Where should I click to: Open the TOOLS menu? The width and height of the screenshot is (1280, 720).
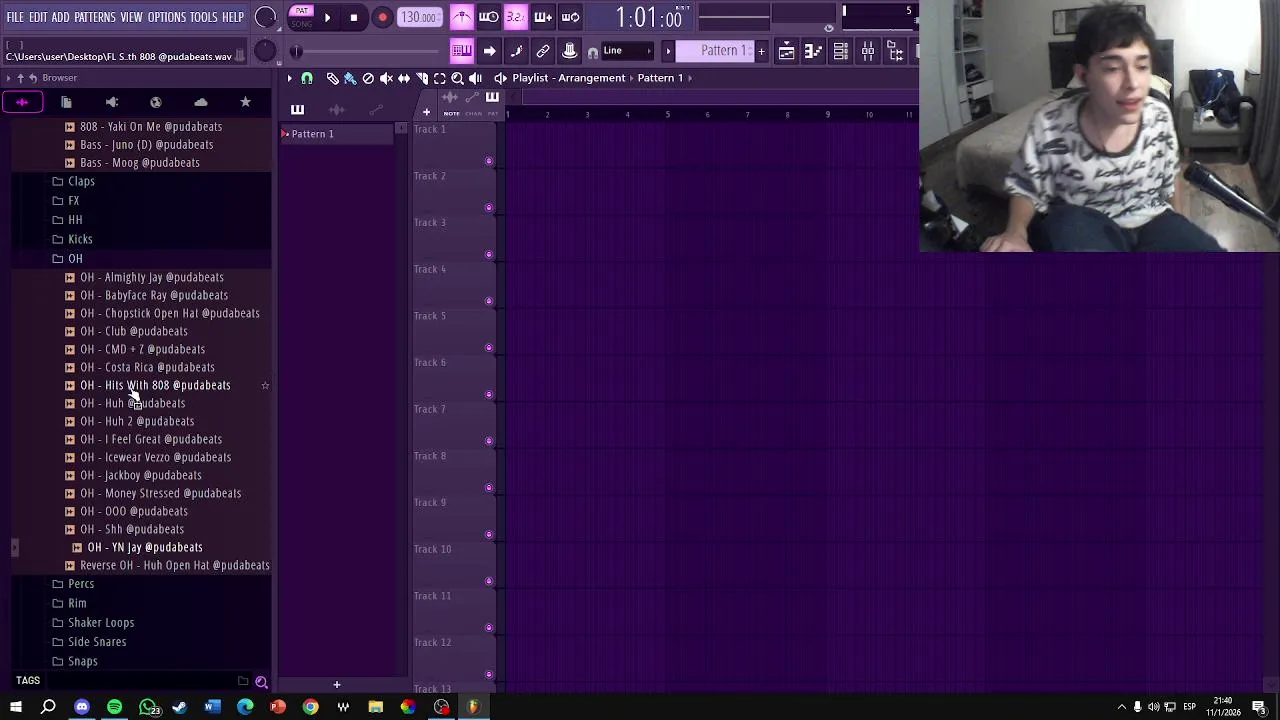click(203, 17)
